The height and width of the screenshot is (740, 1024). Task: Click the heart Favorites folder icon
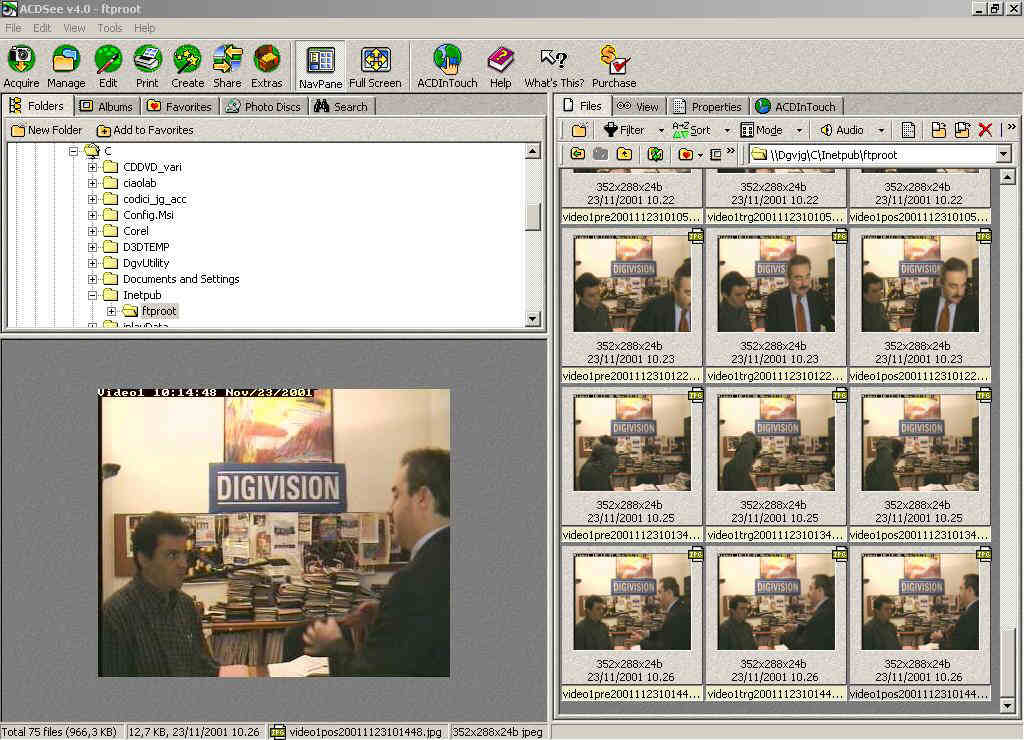pyautogui.click(x=685, y=154)
